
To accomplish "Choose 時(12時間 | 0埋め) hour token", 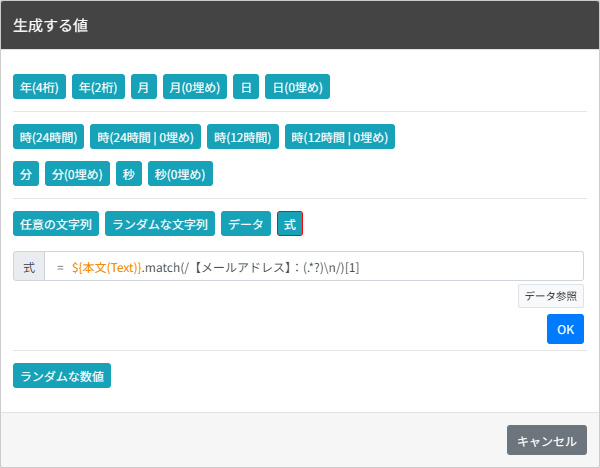I will pos(340,137).
